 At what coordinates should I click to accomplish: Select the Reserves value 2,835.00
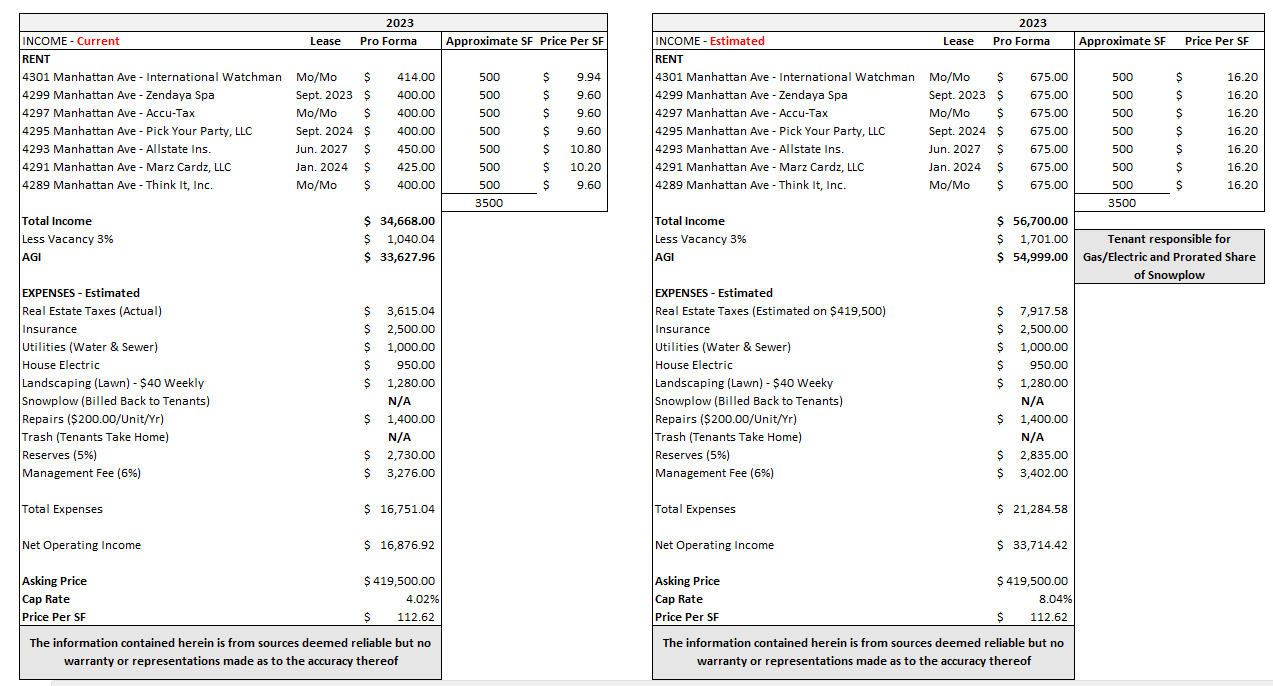tap(1043, 455)
